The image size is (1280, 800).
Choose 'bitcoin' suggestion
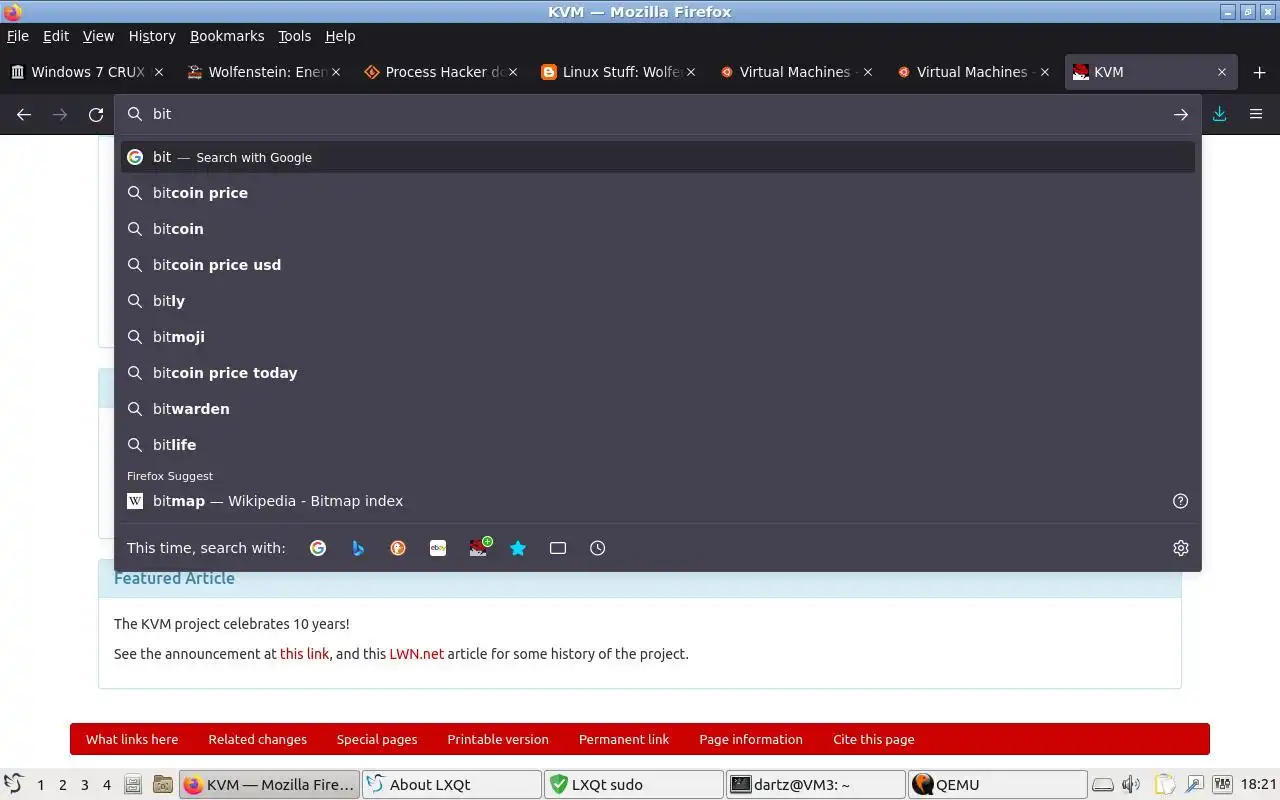tap(658, 229)
